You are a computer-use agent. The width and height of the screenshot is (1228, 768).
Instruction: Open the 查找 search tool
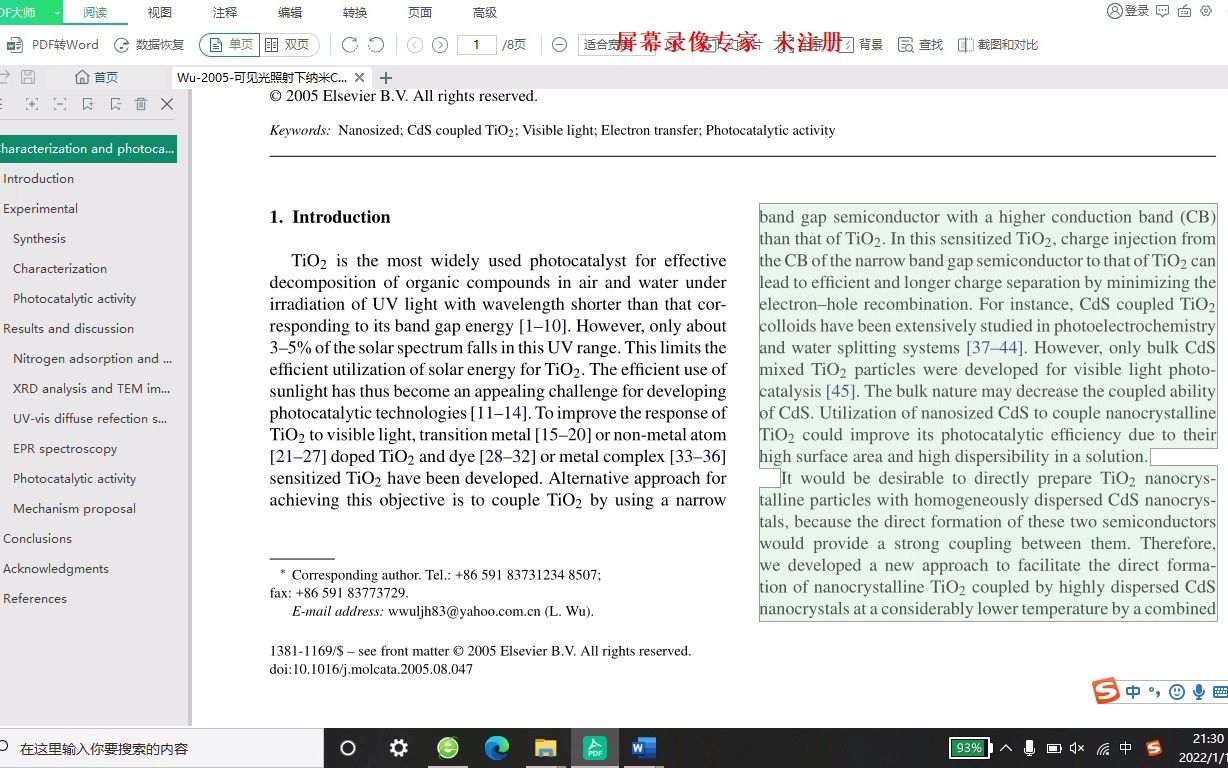click(x=918, y=44)
